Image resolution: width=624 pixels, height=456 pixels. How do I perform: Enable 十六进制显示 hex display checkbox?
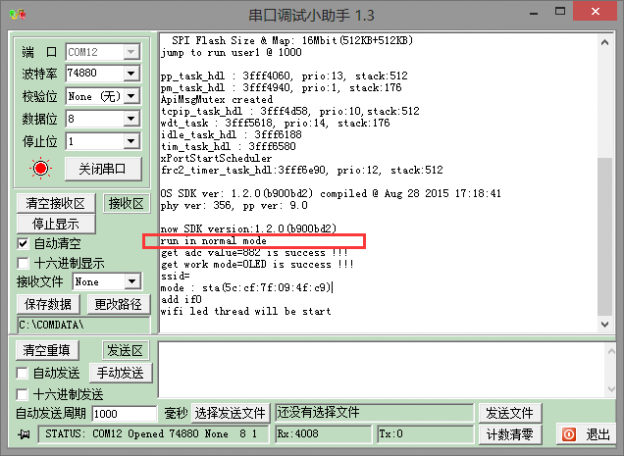[x=23, y=263]
